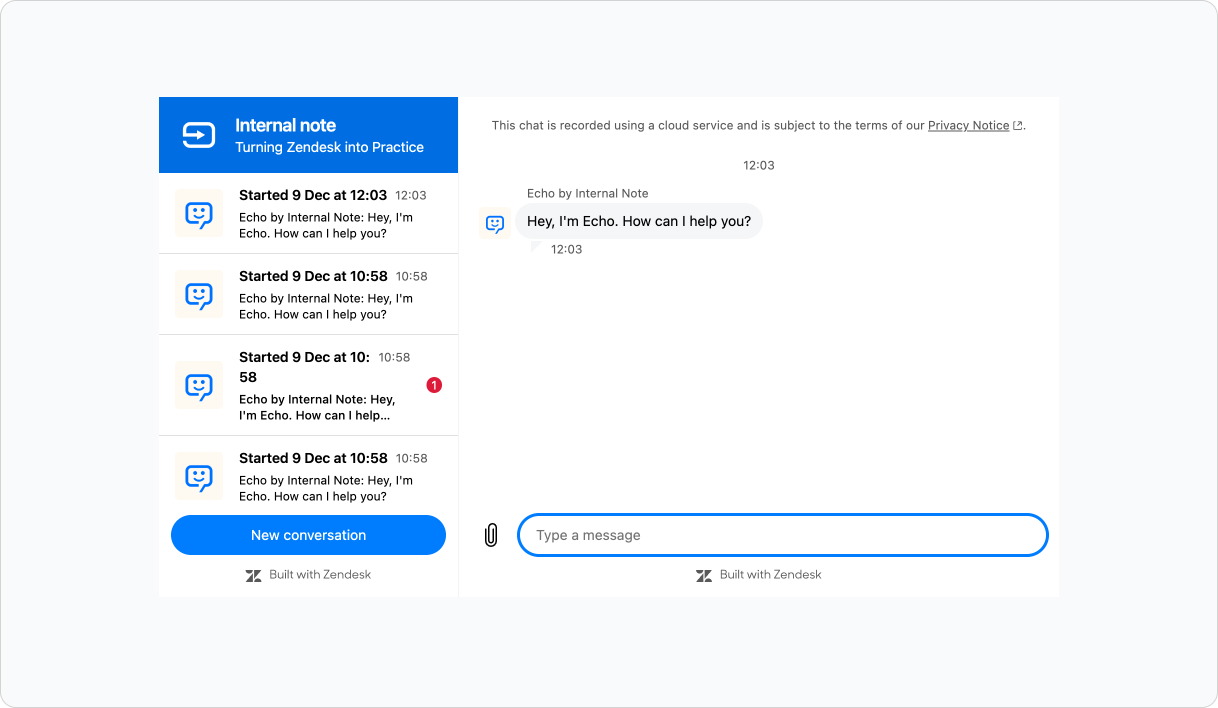Start a New conversation
The height and width of the screenshot is (708, 1218).
(x=308, y=535)
